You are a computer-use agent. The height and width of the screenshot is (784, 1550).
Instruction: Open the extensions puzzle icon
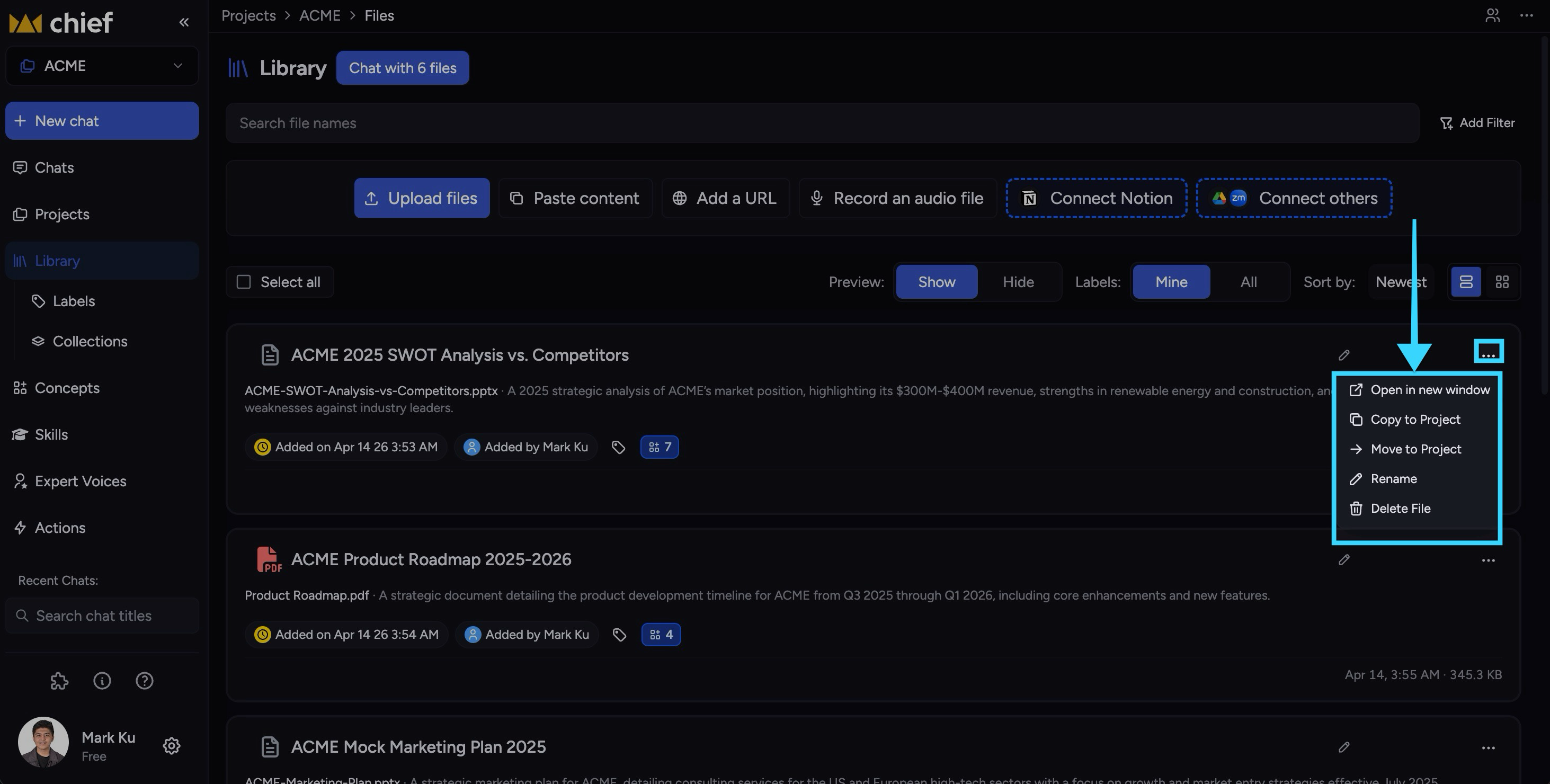coord(59,681)
